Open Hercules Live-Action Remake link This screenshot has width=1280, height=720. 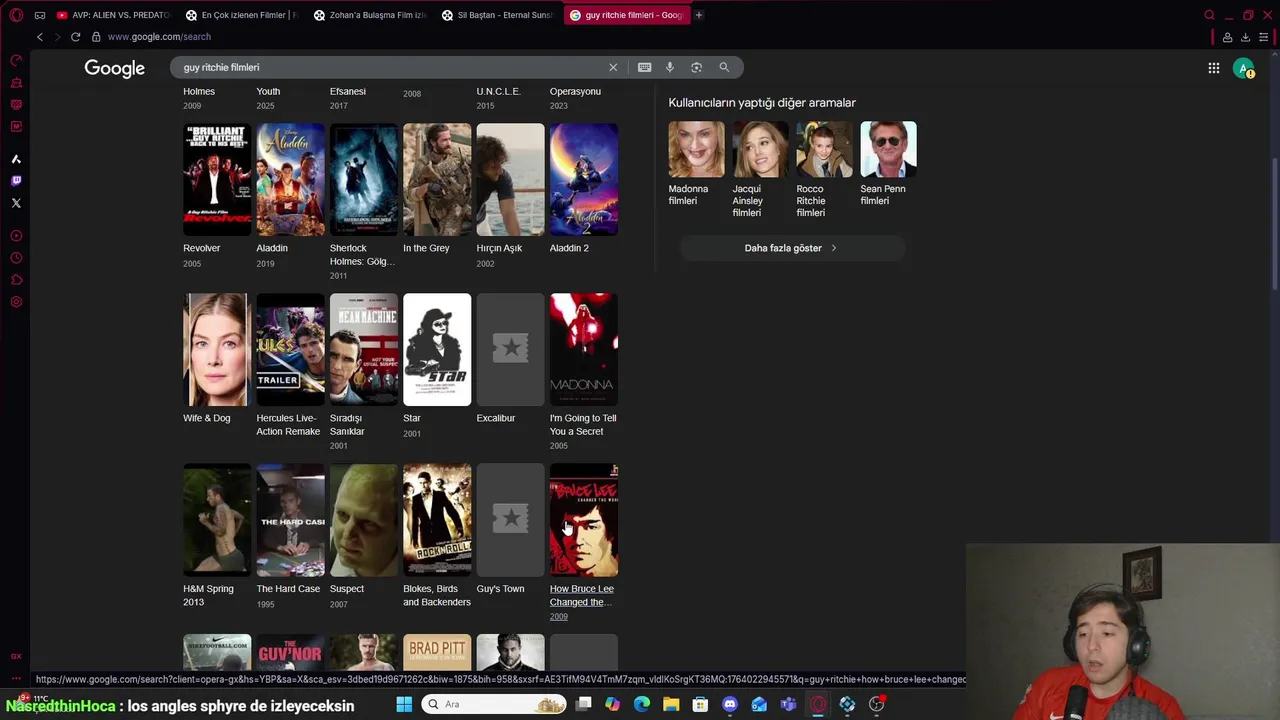[288, 425]
